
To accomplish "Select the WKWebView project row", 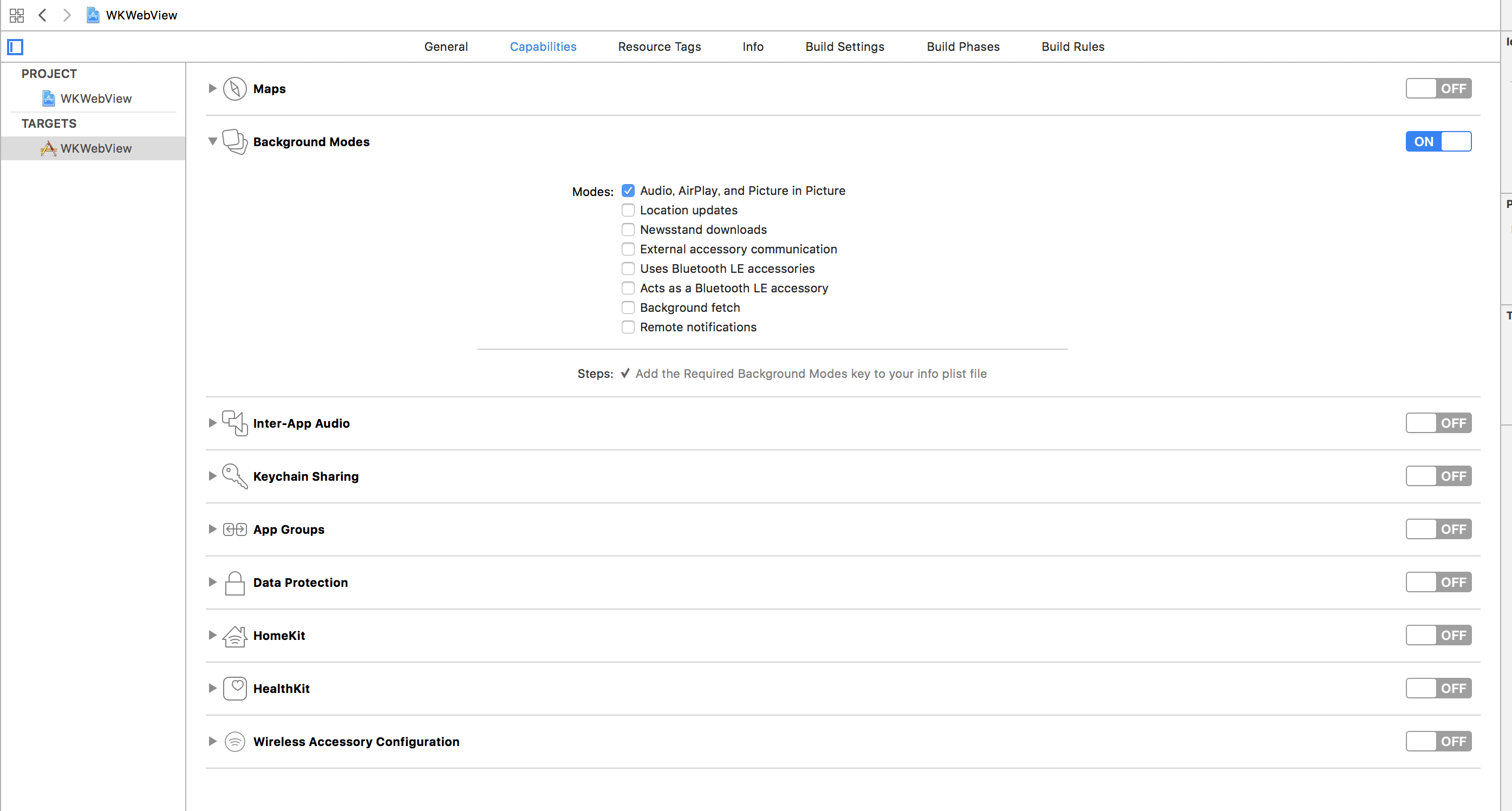I will click(93, 99).
